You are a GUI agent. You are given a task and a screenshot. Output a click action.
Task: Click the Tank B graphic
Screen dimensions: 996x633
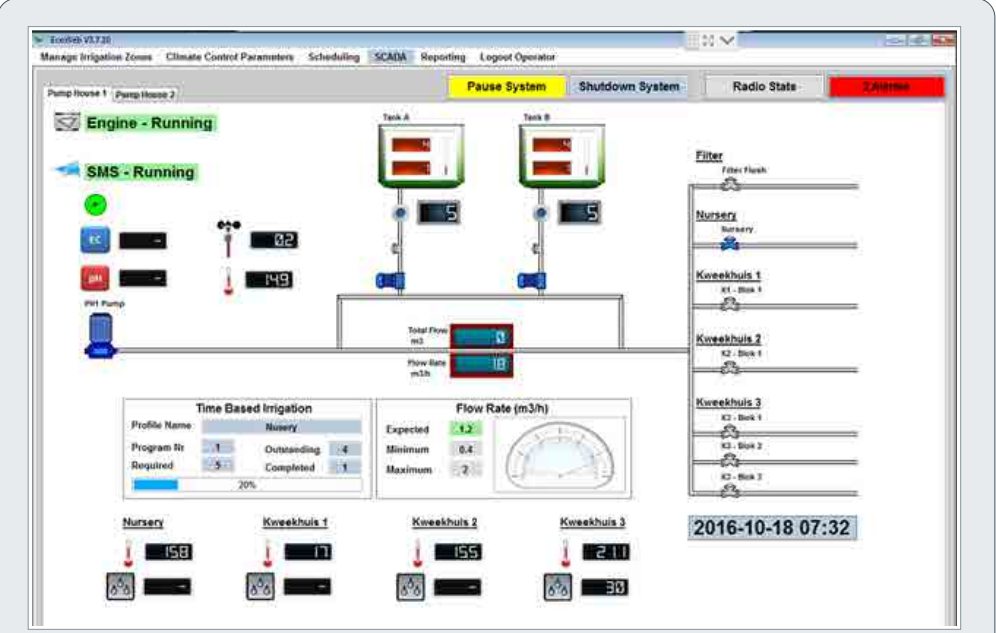point(562,156)
